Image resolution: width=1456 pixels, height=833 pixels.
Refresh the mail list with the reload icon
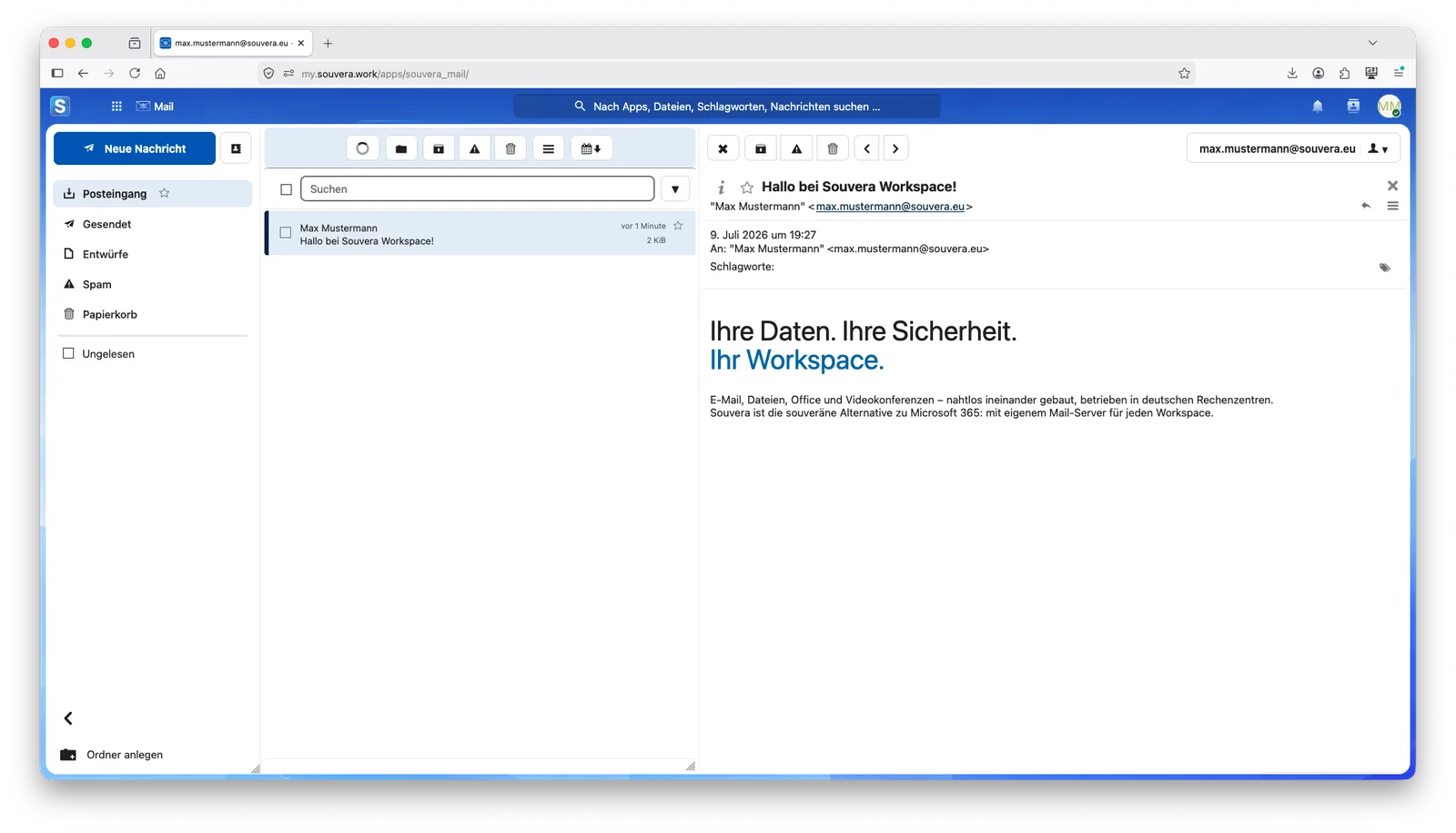(362, 148)
